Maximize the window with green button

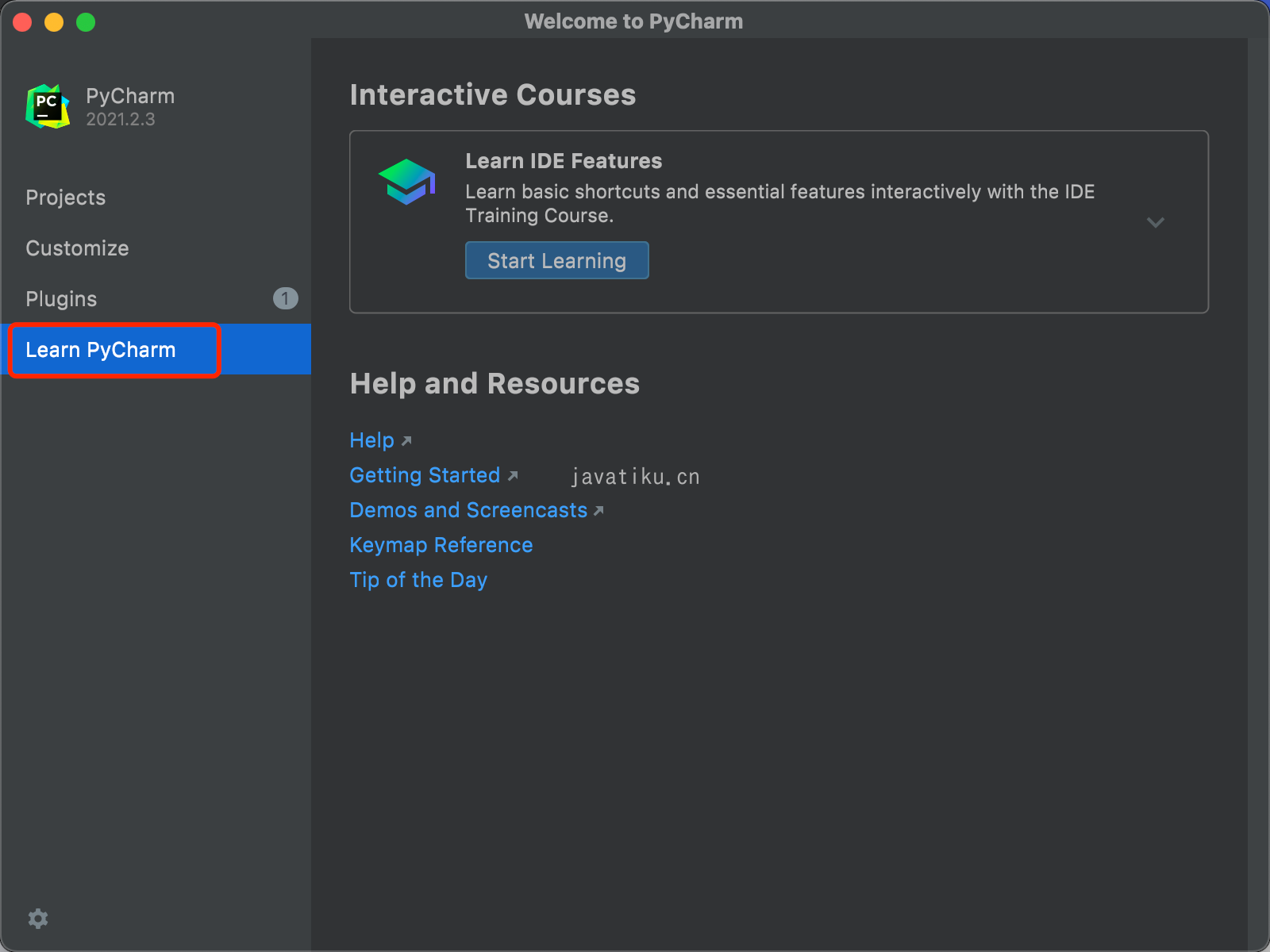tap(86, 22)
